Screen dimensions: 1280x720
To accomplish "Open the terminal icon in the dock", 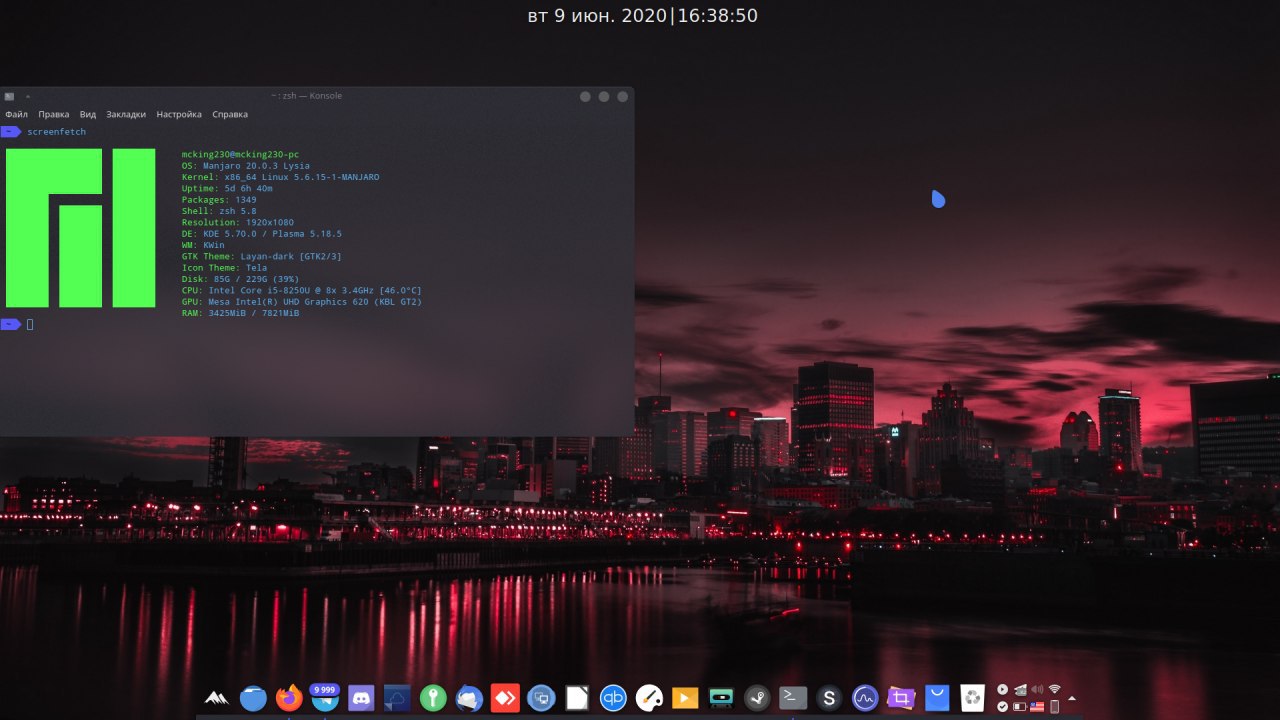I will pos(793,697).
